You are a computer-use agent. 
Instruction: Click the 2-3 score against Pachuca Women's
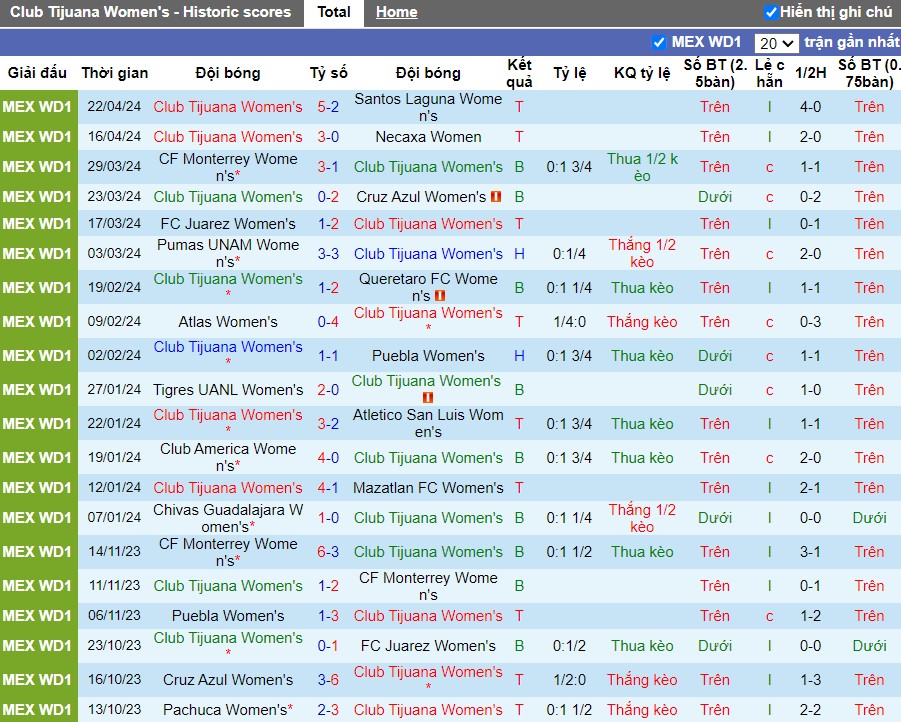click(328, 710)
